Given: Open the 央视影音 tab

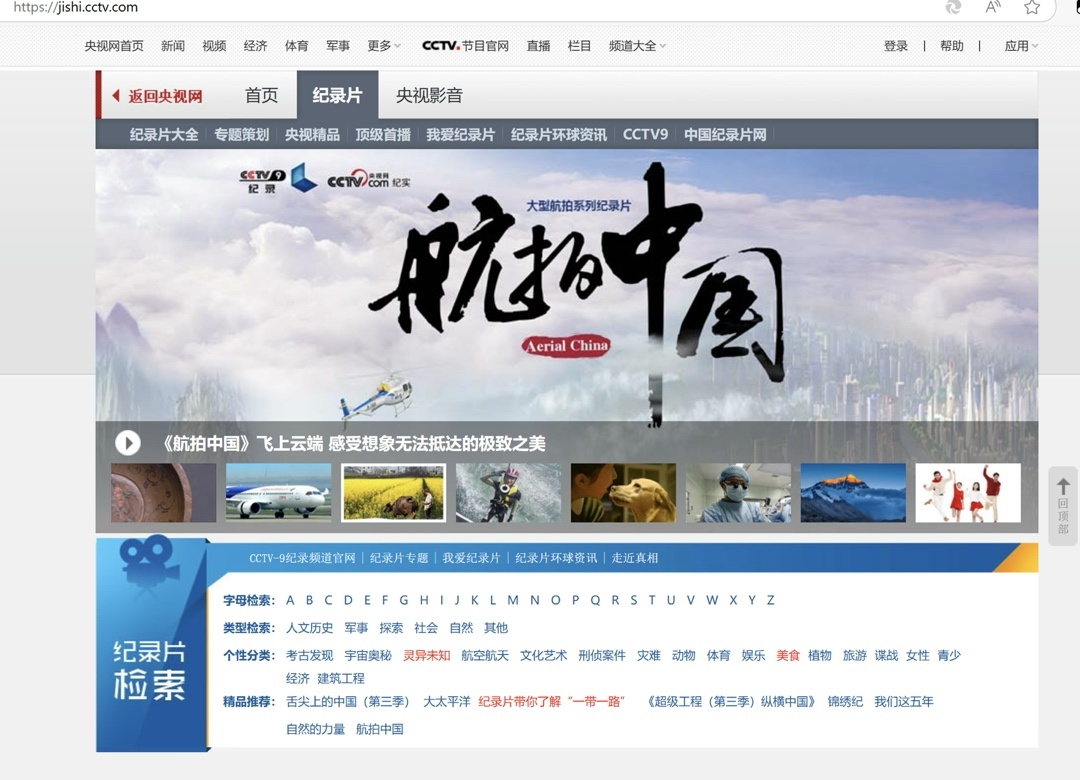Looking at the screenshot, I should click(x=429, y=95).
